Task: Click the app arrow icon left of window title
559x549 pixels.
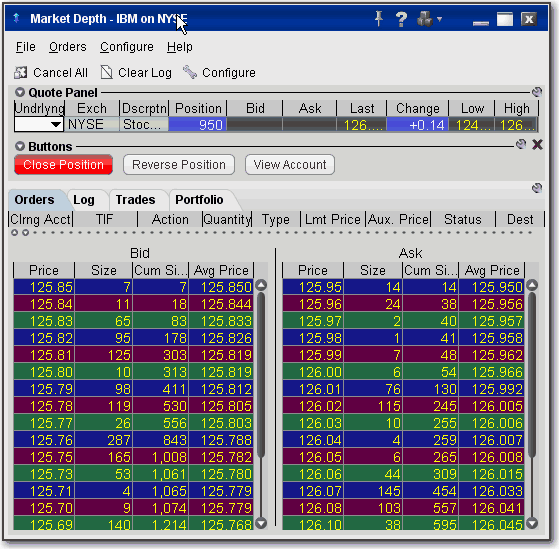Action: pyautogui.click(x=16, y=18)
